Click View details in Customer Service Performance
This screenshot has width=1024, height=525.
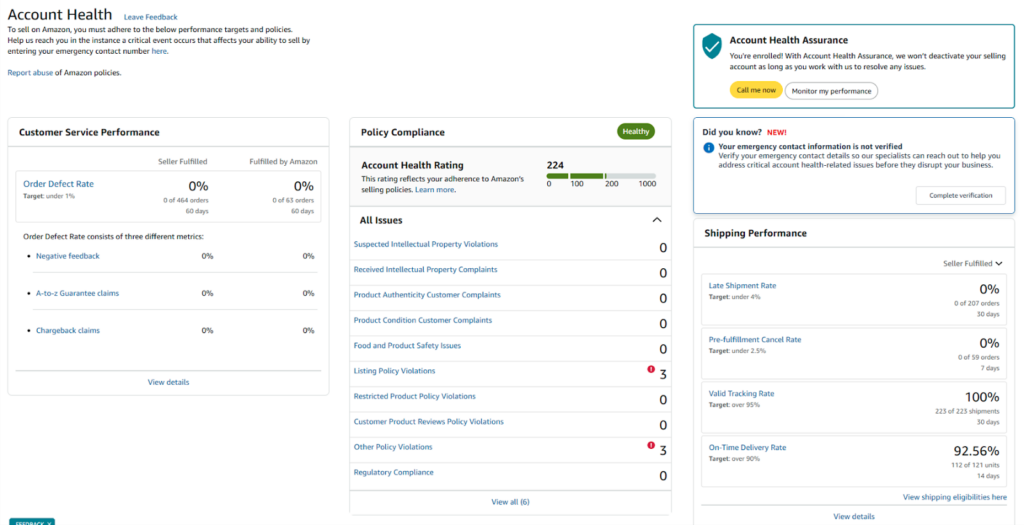pyautogui.click(x=168, y=382)
